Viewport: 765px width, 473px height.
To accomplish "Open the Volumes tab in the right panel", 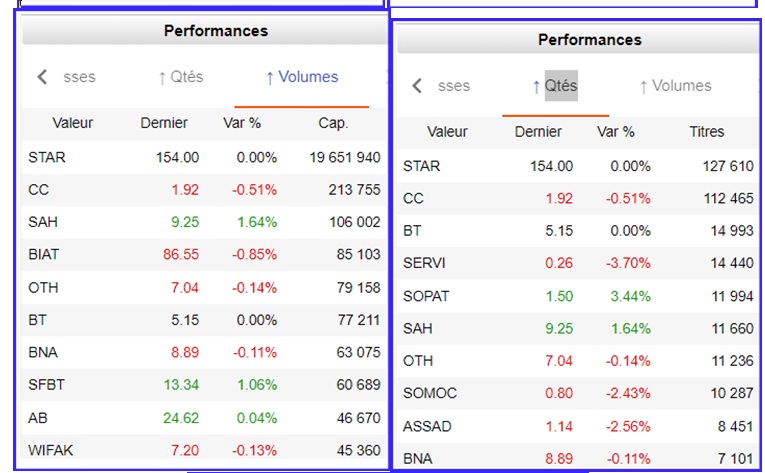I will [x=675, y=86].
